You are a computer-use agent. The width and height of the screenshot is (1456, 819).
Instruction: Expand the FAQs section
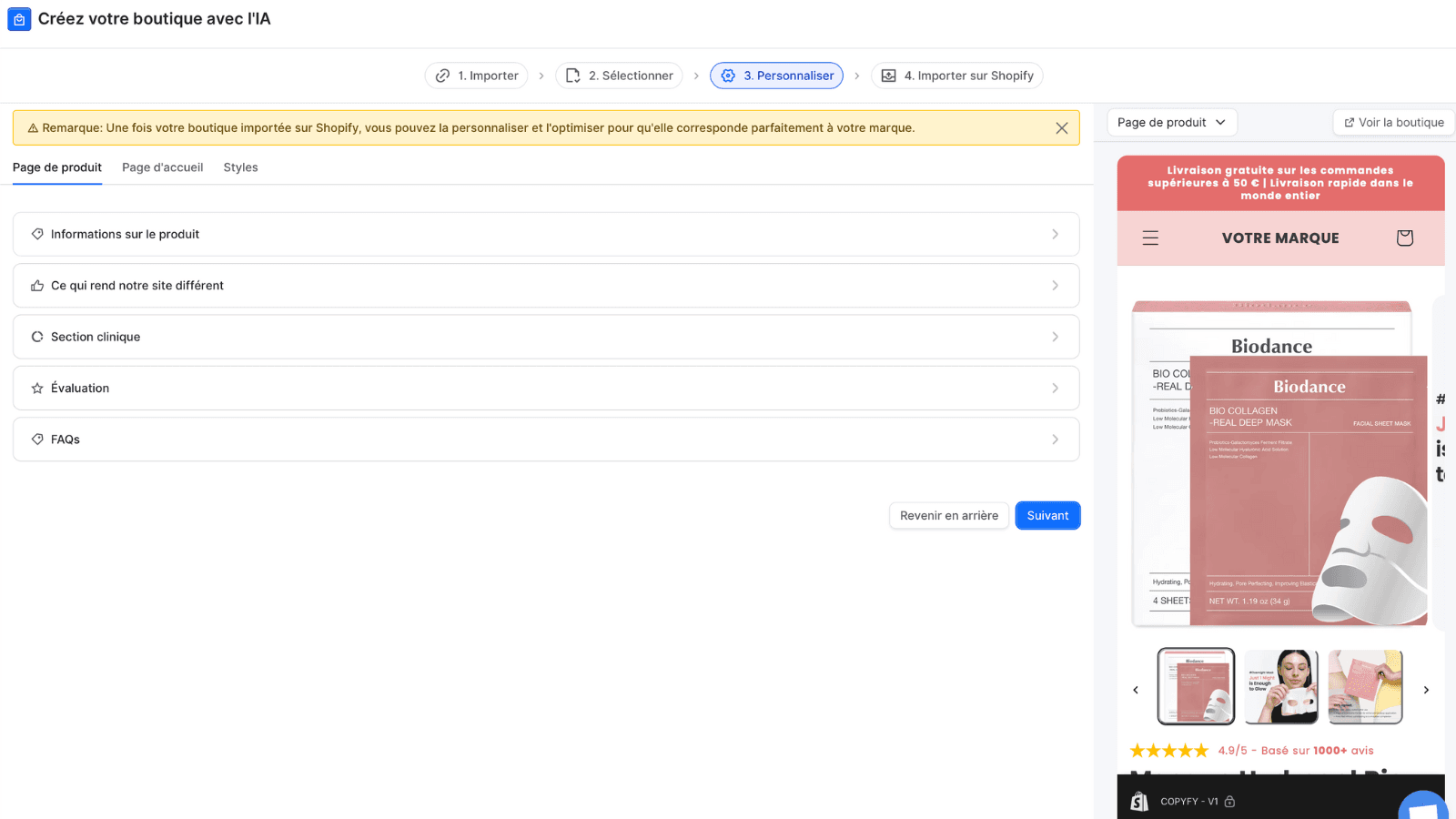click(546, 440)
